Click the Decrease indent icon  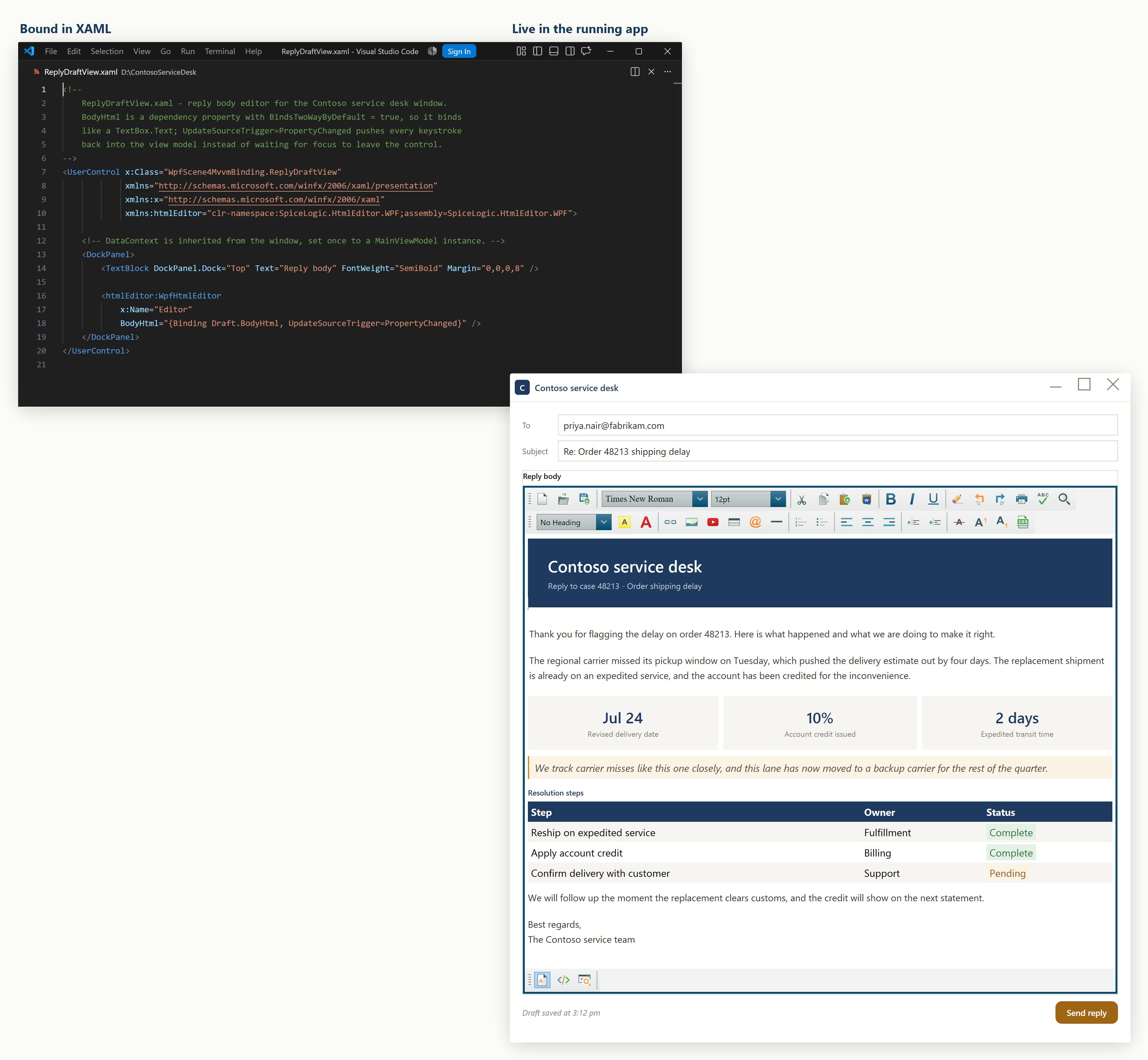(x=913, y=522)
